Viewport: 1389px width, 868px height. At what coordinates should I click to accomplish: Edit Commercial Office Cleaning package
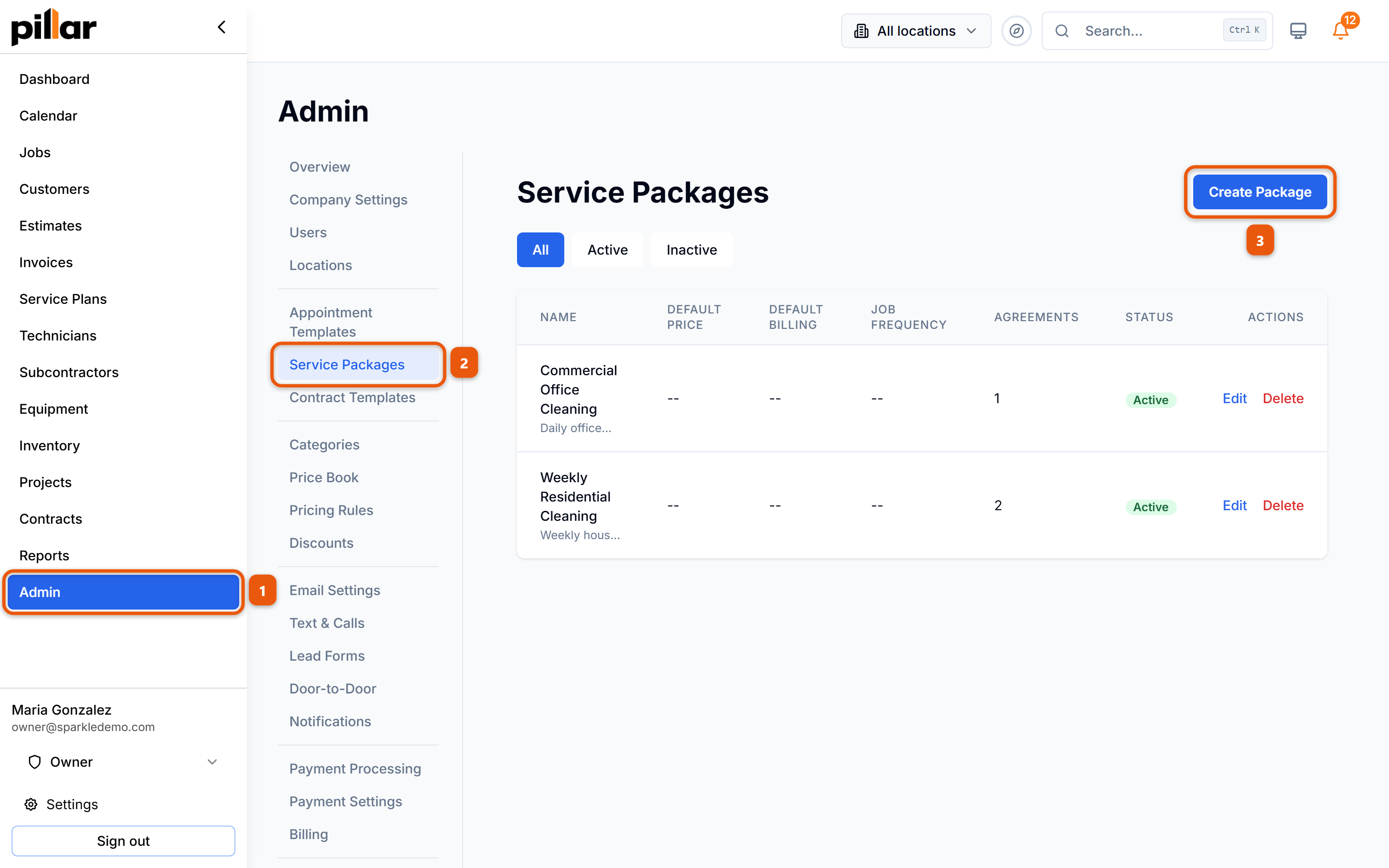coord(1234,398)
